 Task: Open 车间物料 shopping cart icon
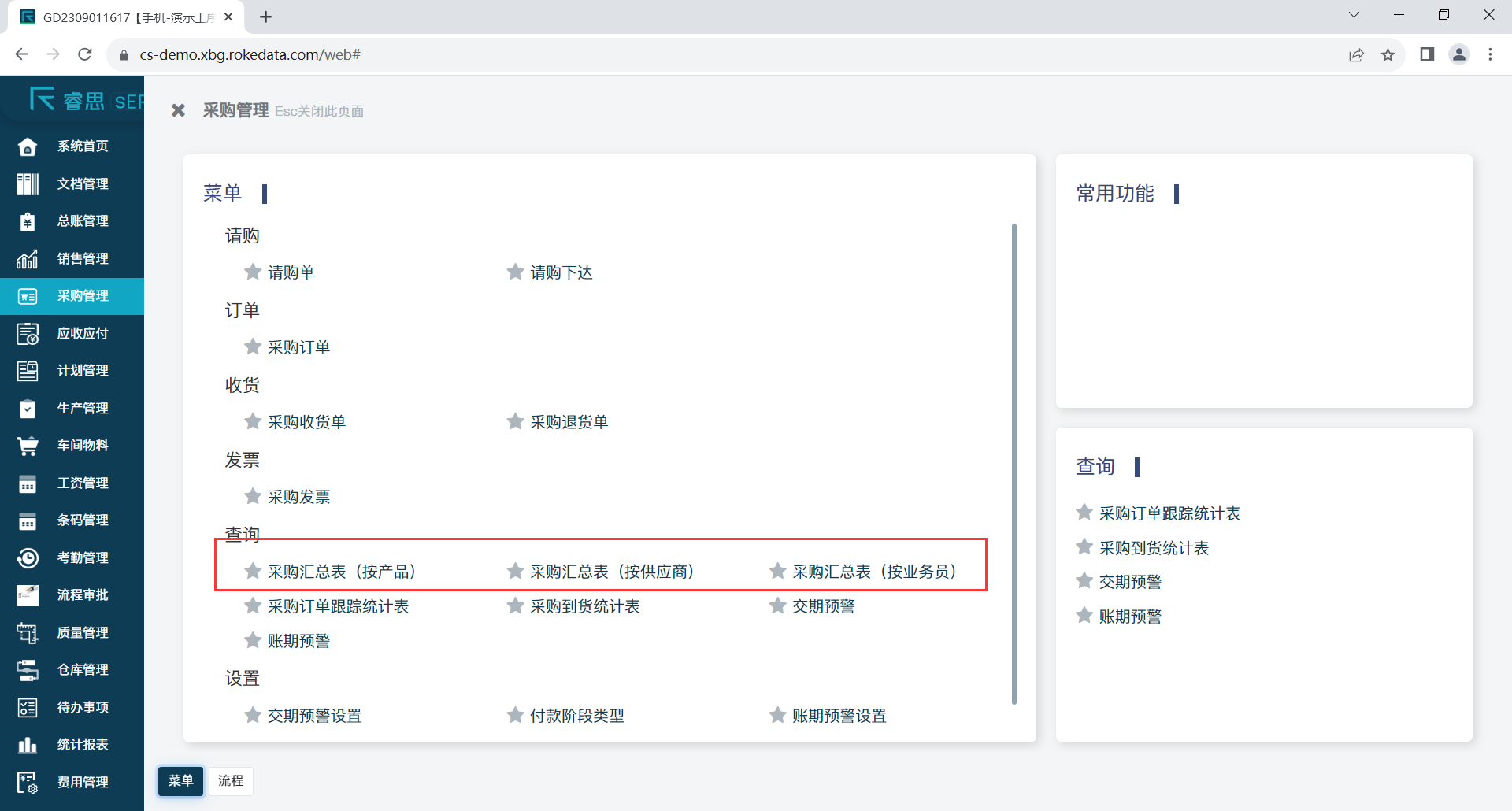click(28, 446)
